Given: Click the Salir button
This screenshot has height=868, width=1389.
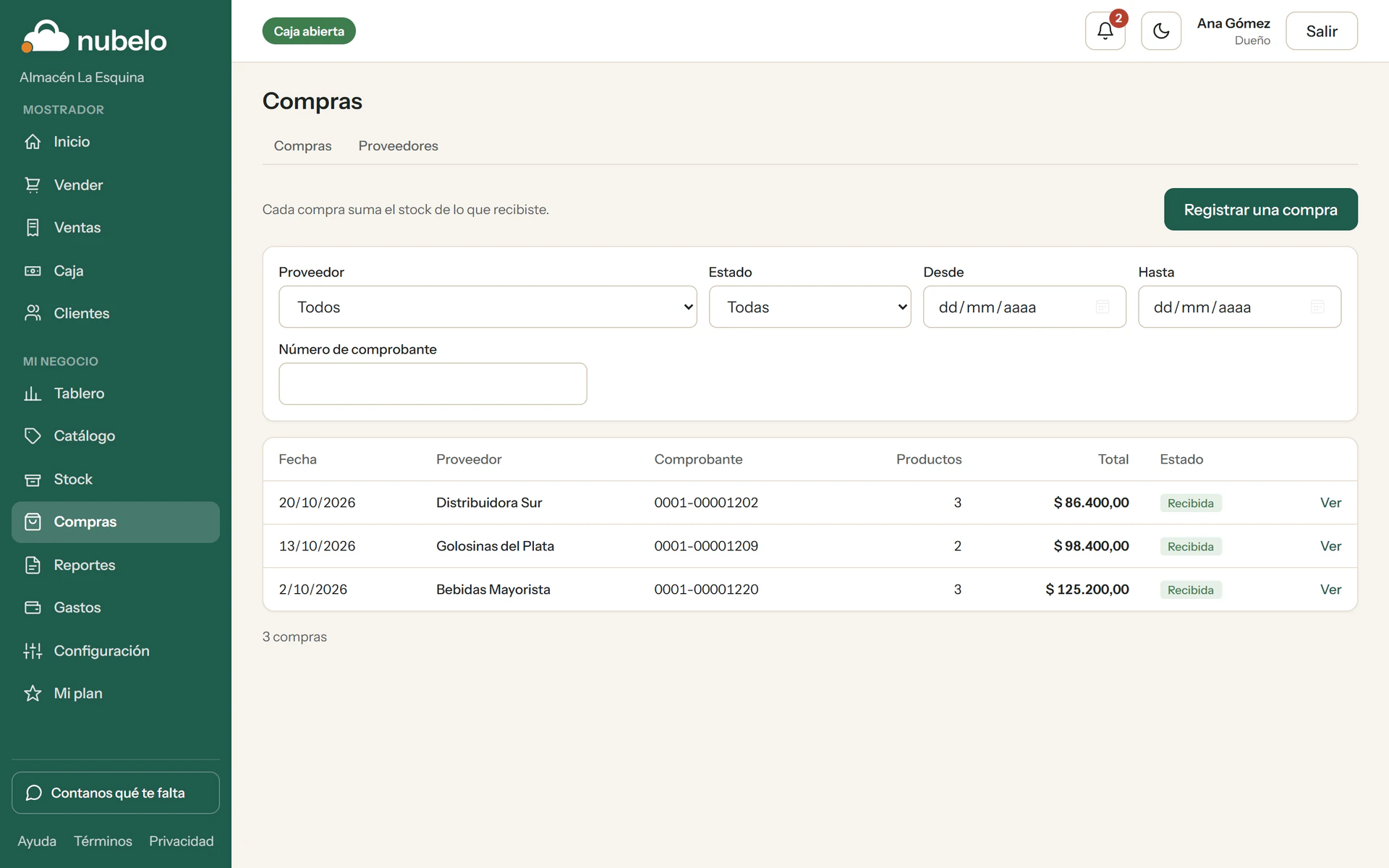Looking at the screenshot, I should tap(1321, 31).
